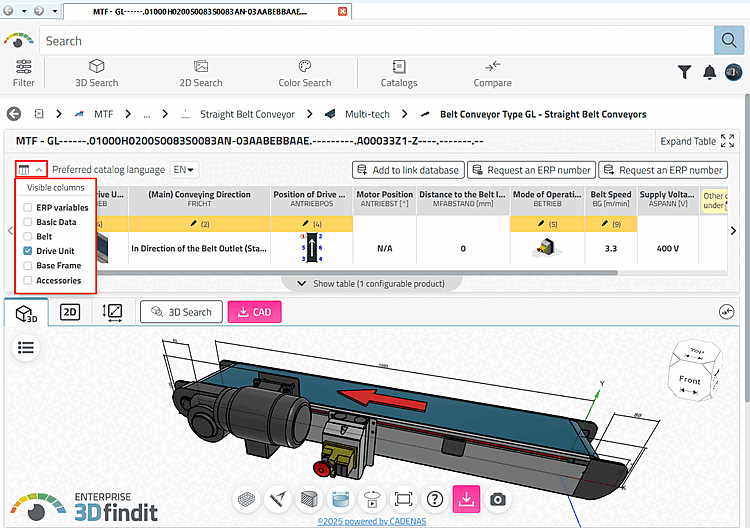Click in the Search field
Image resolution: width=750 pixels, height=528 pixels.
click(x=377, y=41)
